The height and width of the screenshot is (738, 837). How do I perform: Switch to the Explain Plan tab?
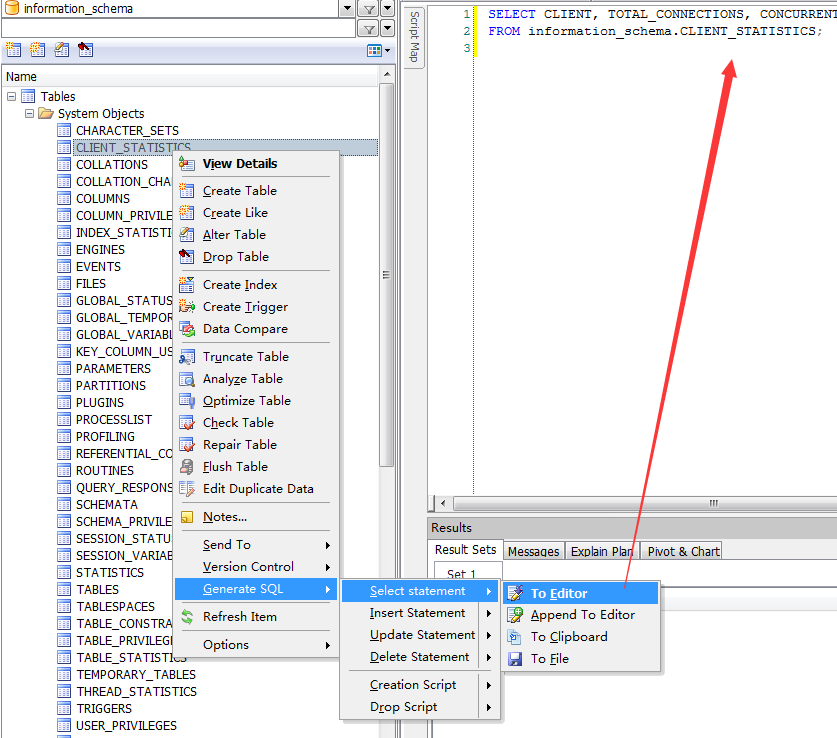[602, 552]
